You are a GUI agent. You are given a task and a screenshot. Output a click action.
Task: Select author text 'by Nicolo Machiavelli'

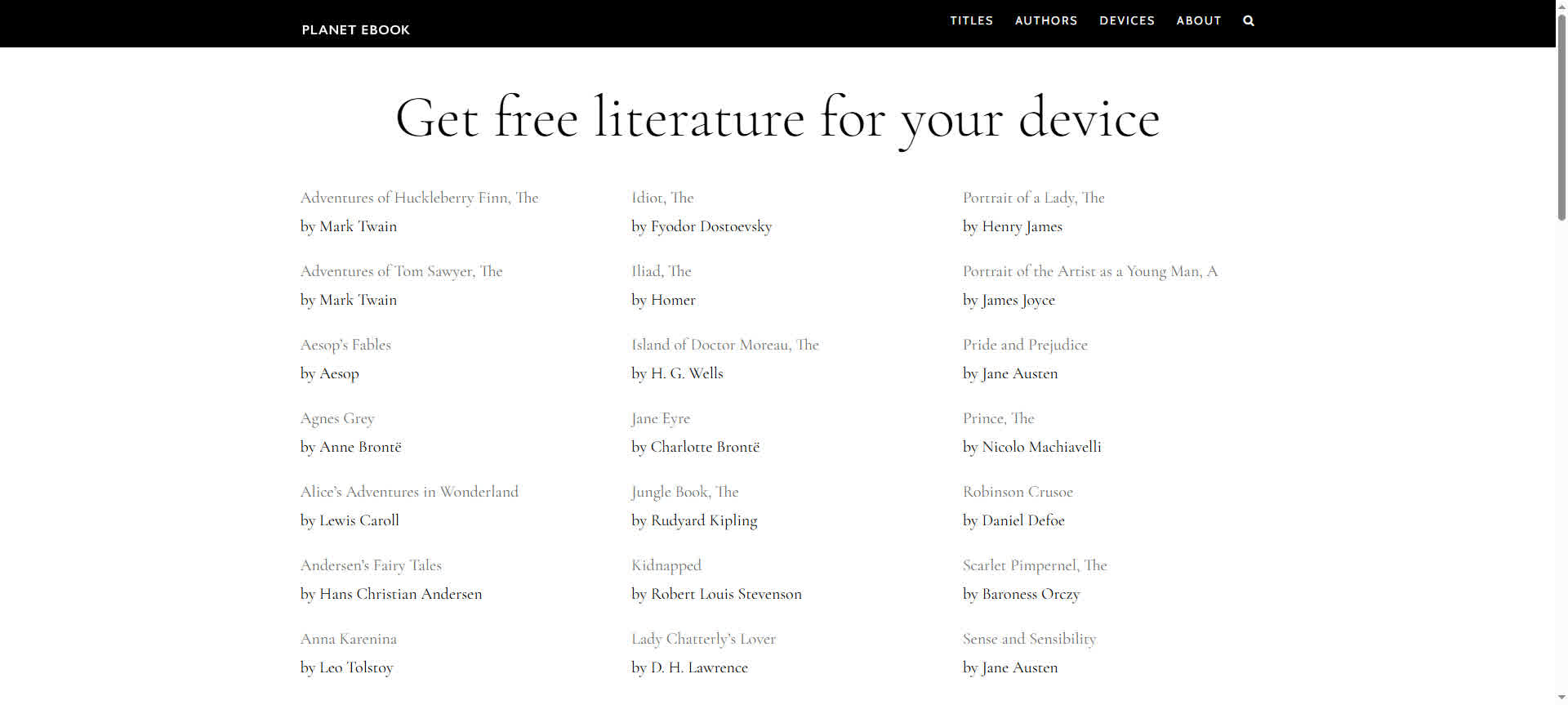(1032, 447)
